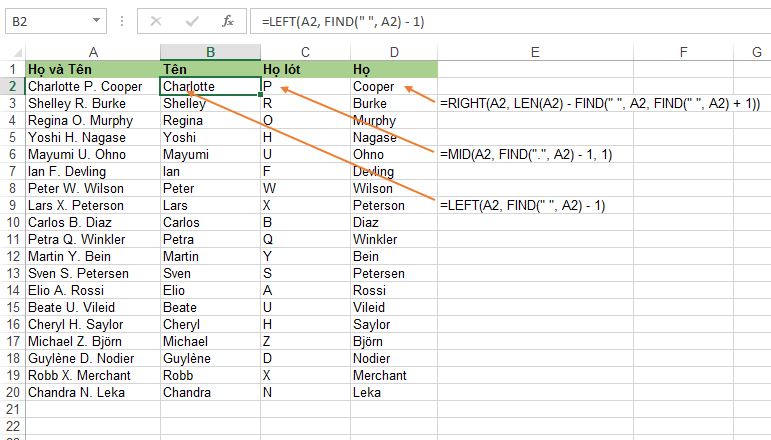Viewport: 771px width, 440px height.
Task: Select row 2 header
Action: pos(12,87)
